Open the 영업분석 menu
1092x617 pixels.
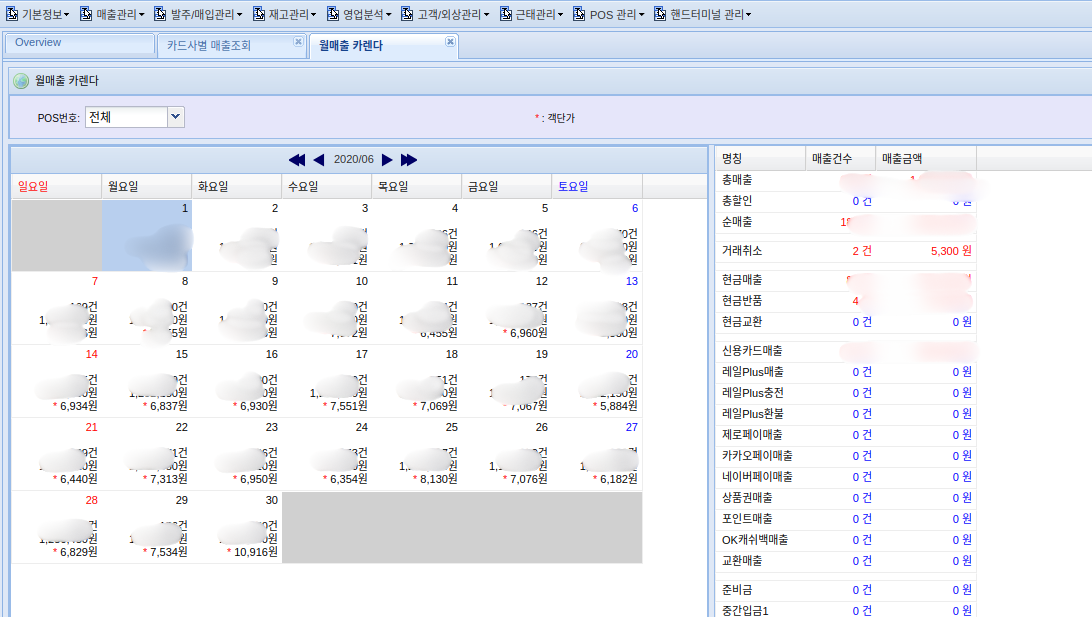(x=359, y=14)
